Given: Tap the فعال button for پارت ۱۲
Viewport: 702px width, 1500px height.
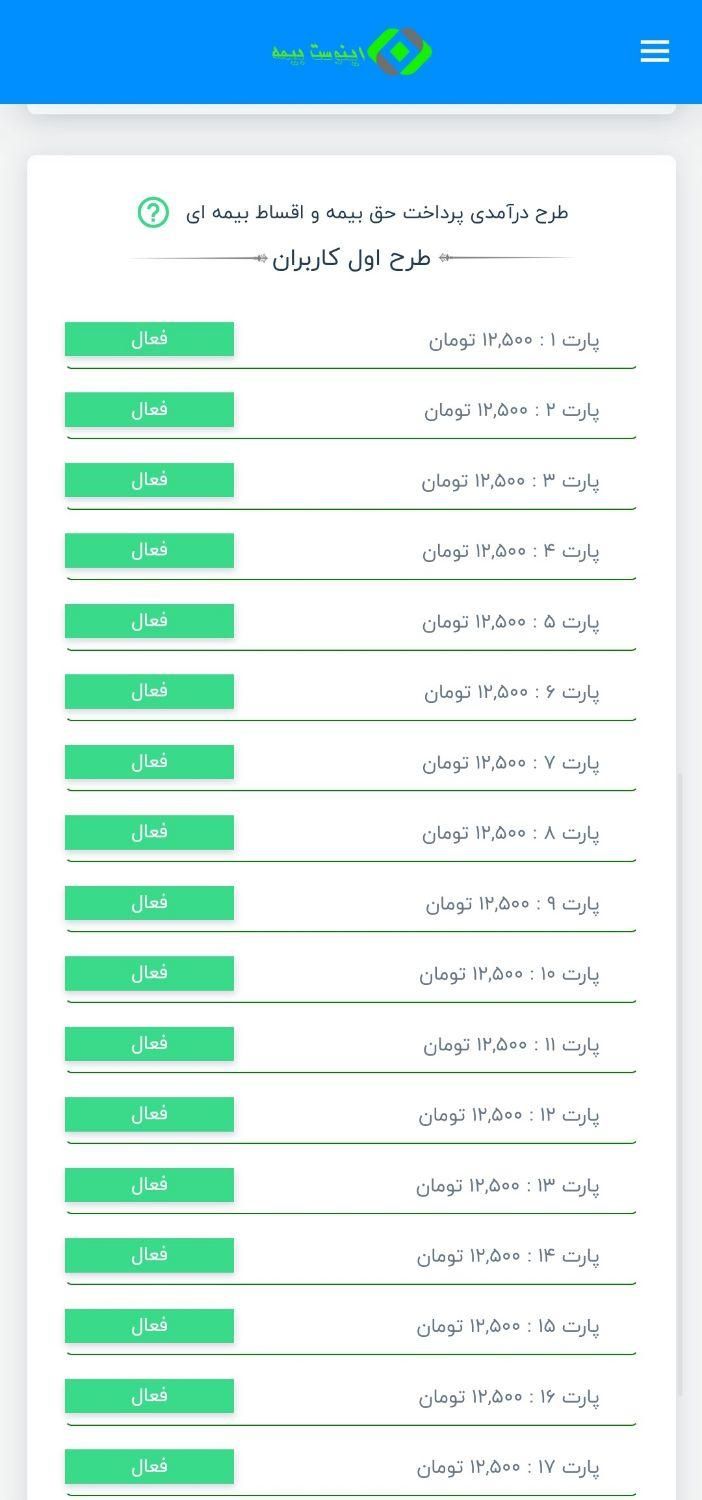Looking at the screenshot, I should point(149,1114).
